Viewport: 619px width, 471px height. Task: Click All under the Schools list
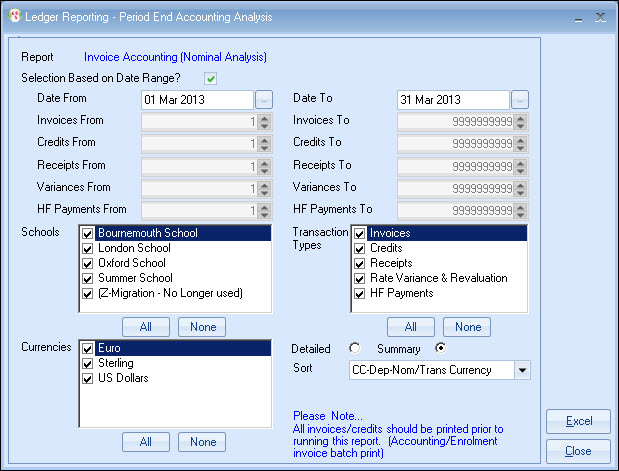point(146,326)
